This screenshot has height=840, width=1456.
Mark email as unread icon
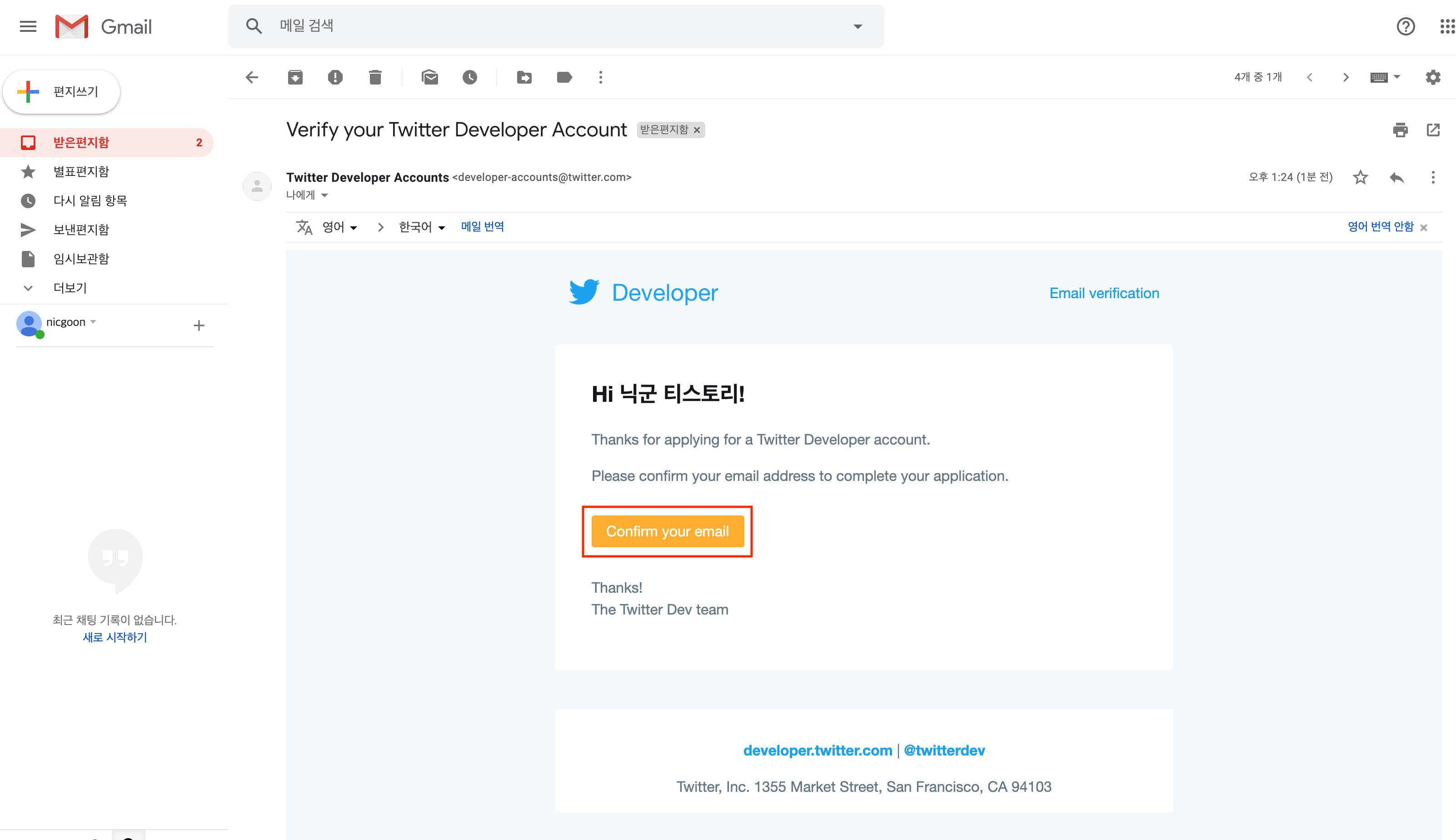(x=429, y=77)
